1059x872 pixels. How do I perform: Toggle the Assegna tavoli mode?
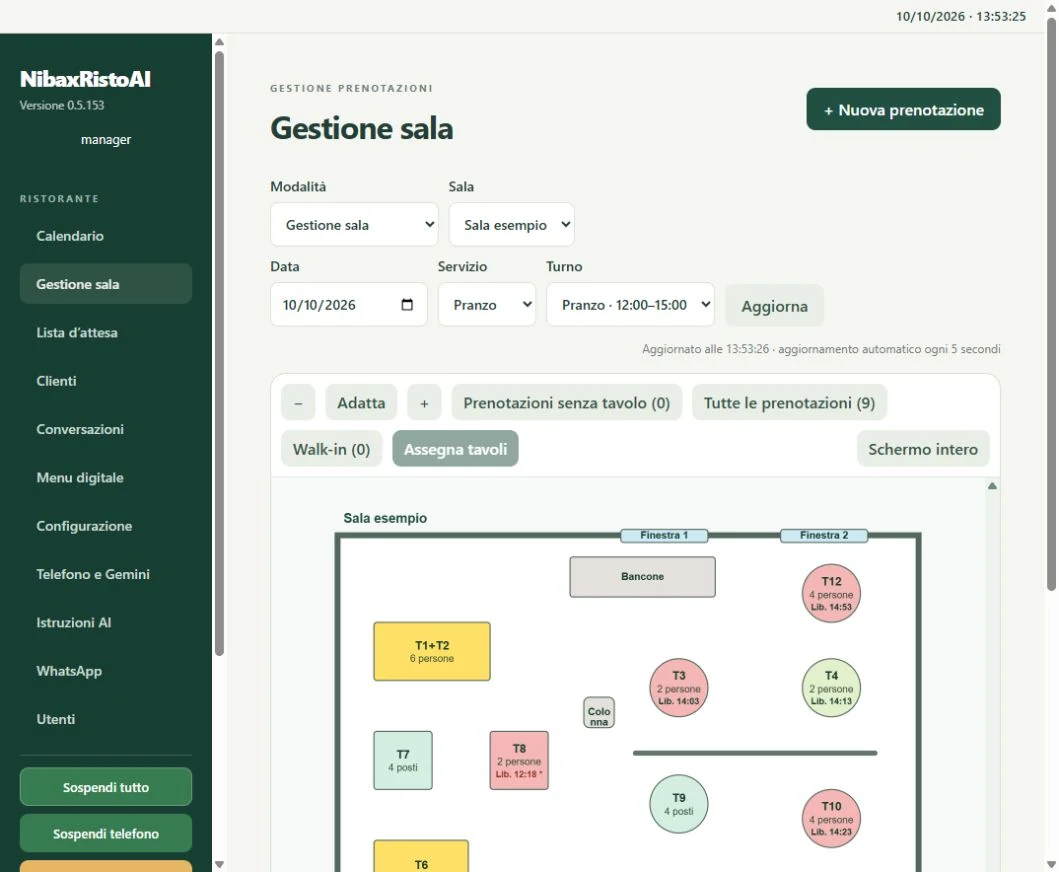click(455, 449)
